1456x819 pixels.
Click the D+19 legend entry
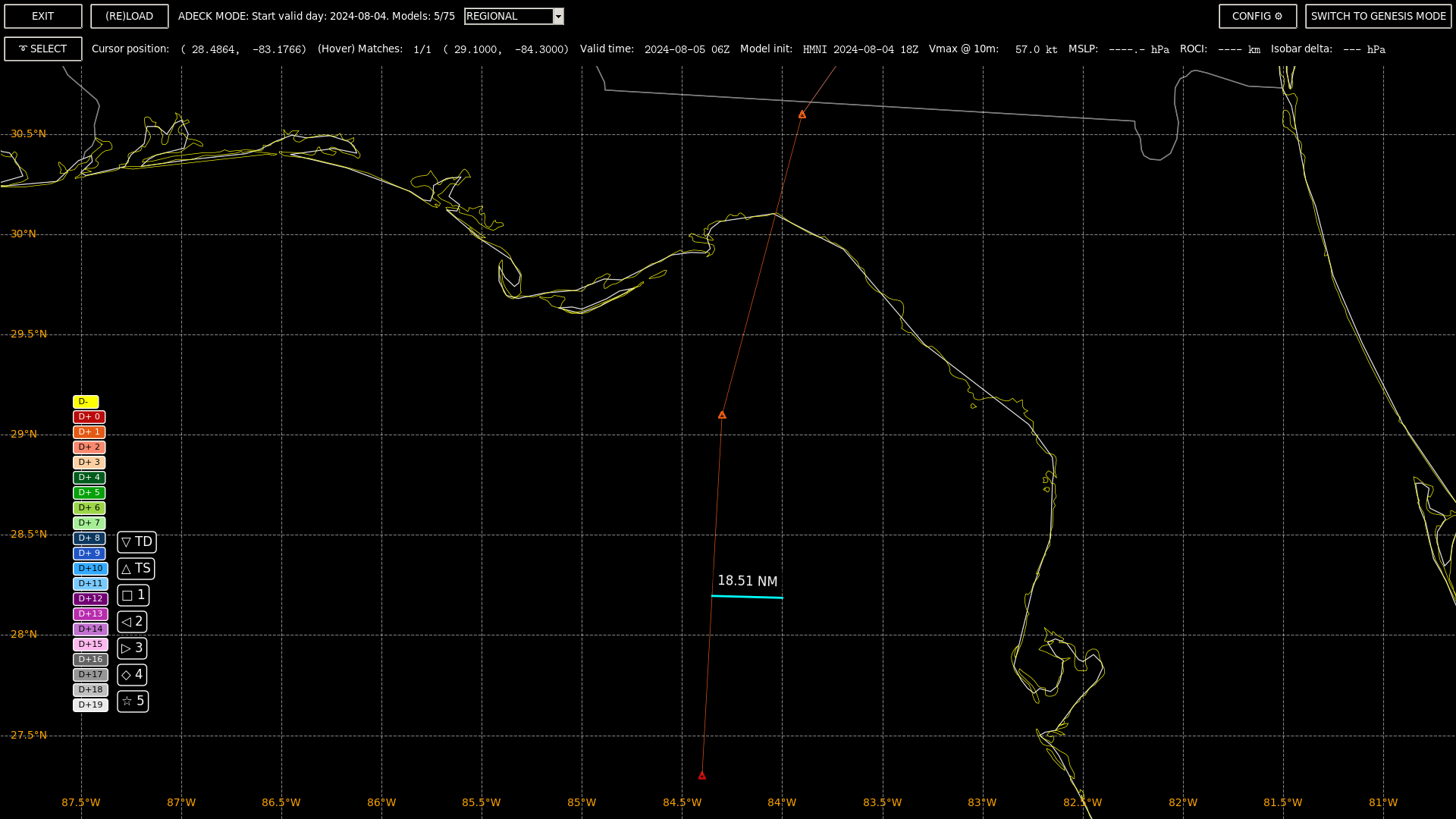(x=90, y=705)
